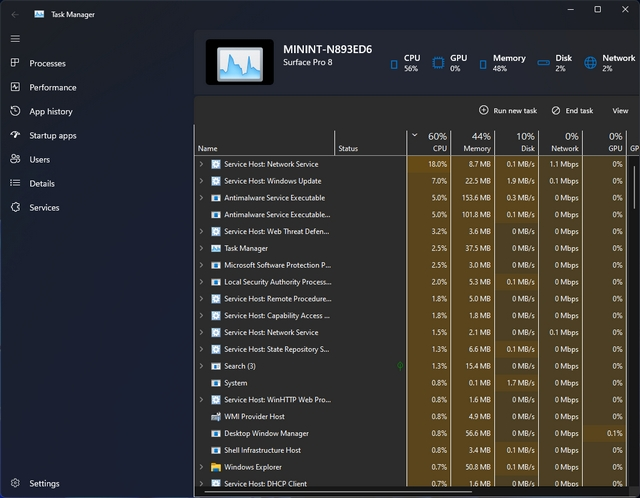Click the vertical scrollbar of process list

tap(634, 185)
